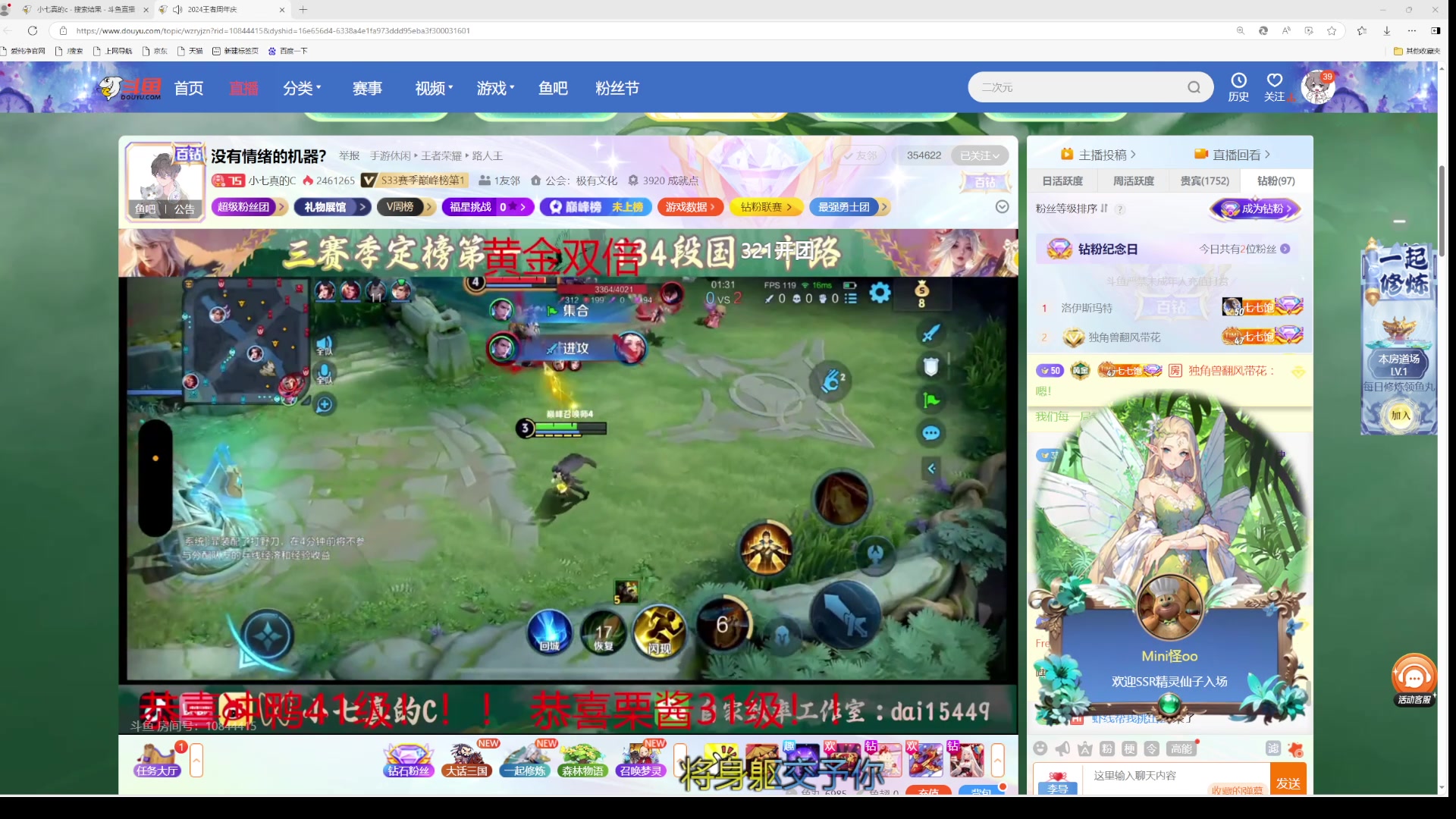The image size is (1456, 819).
Task: Open the user avatar with 39 badge
Action: tap(1318, 88)
